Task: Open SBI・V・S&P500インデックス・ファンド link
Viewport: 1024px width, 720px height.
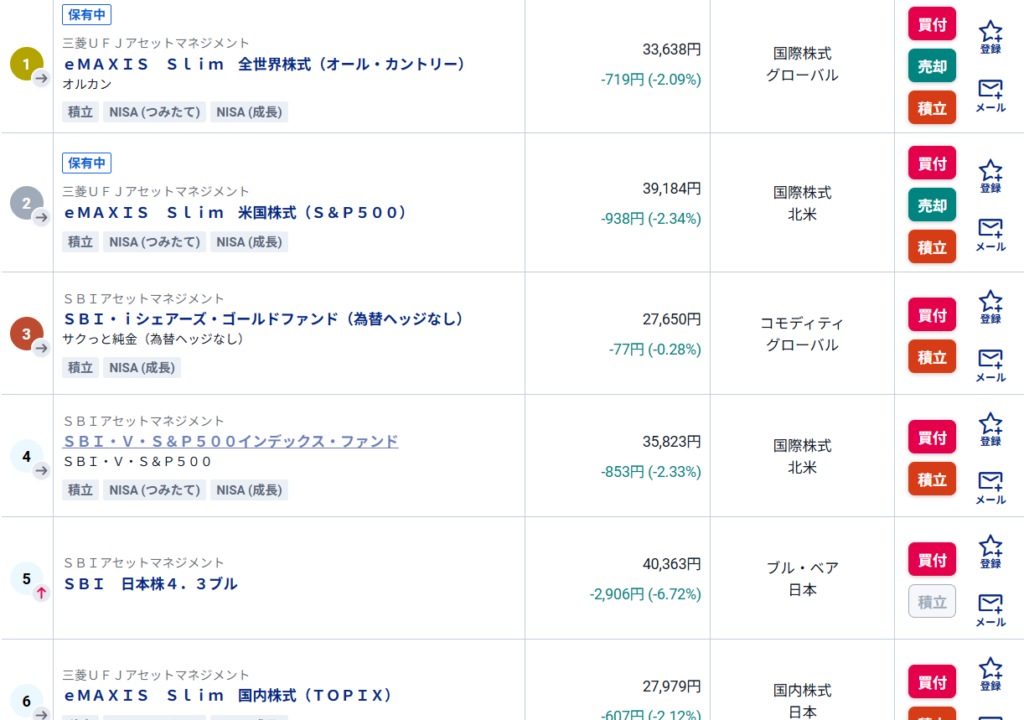Action: tap(231, 441)
